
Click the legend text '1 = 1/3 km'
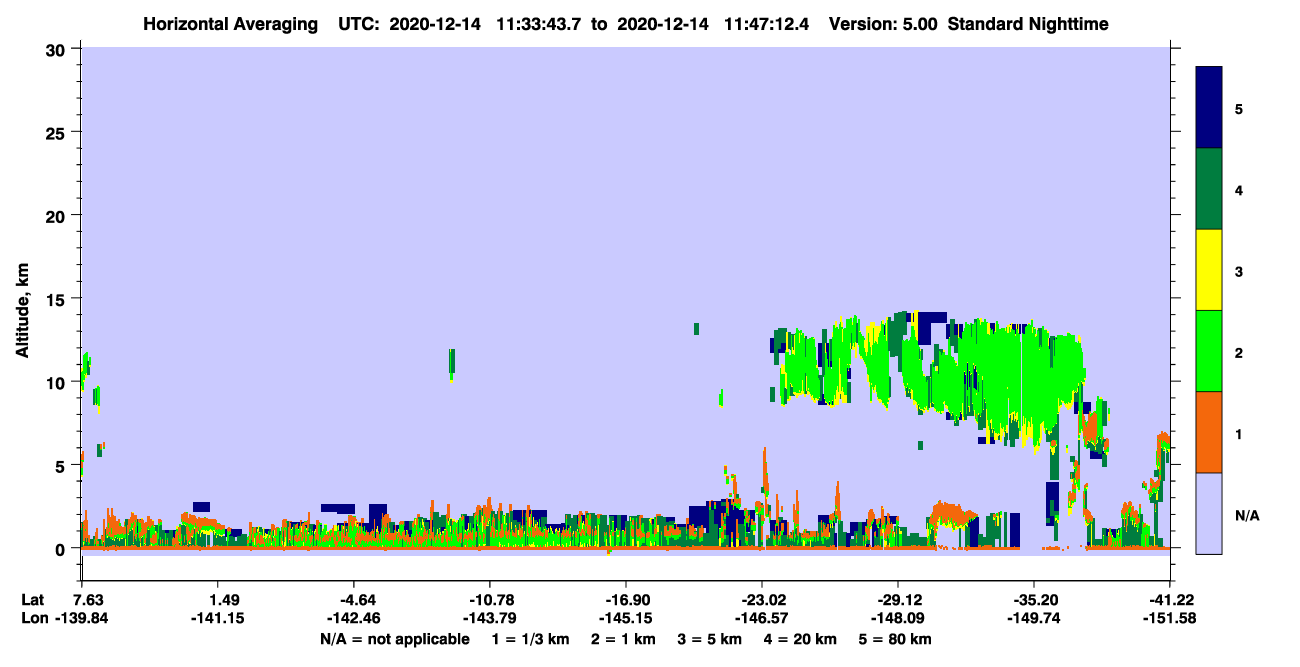pyautogui.click(x=529, y=639)
